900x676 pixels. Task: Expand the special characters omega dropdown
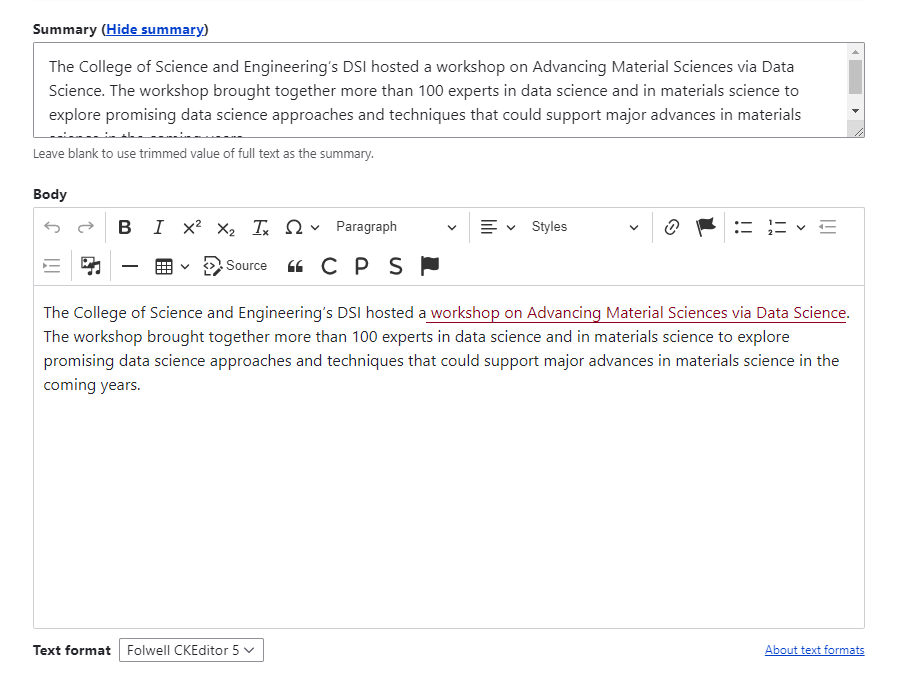pyautogui.click(x=302, y=227)
